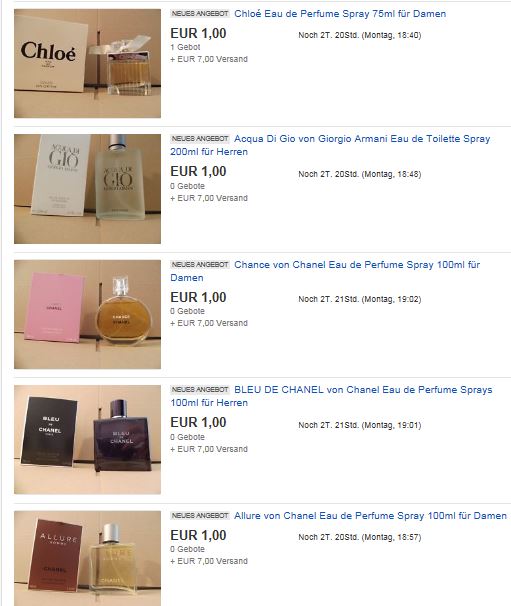
Task: Click the Acqua Di Gio product thumbnail
Action: [x=87, y=189]
